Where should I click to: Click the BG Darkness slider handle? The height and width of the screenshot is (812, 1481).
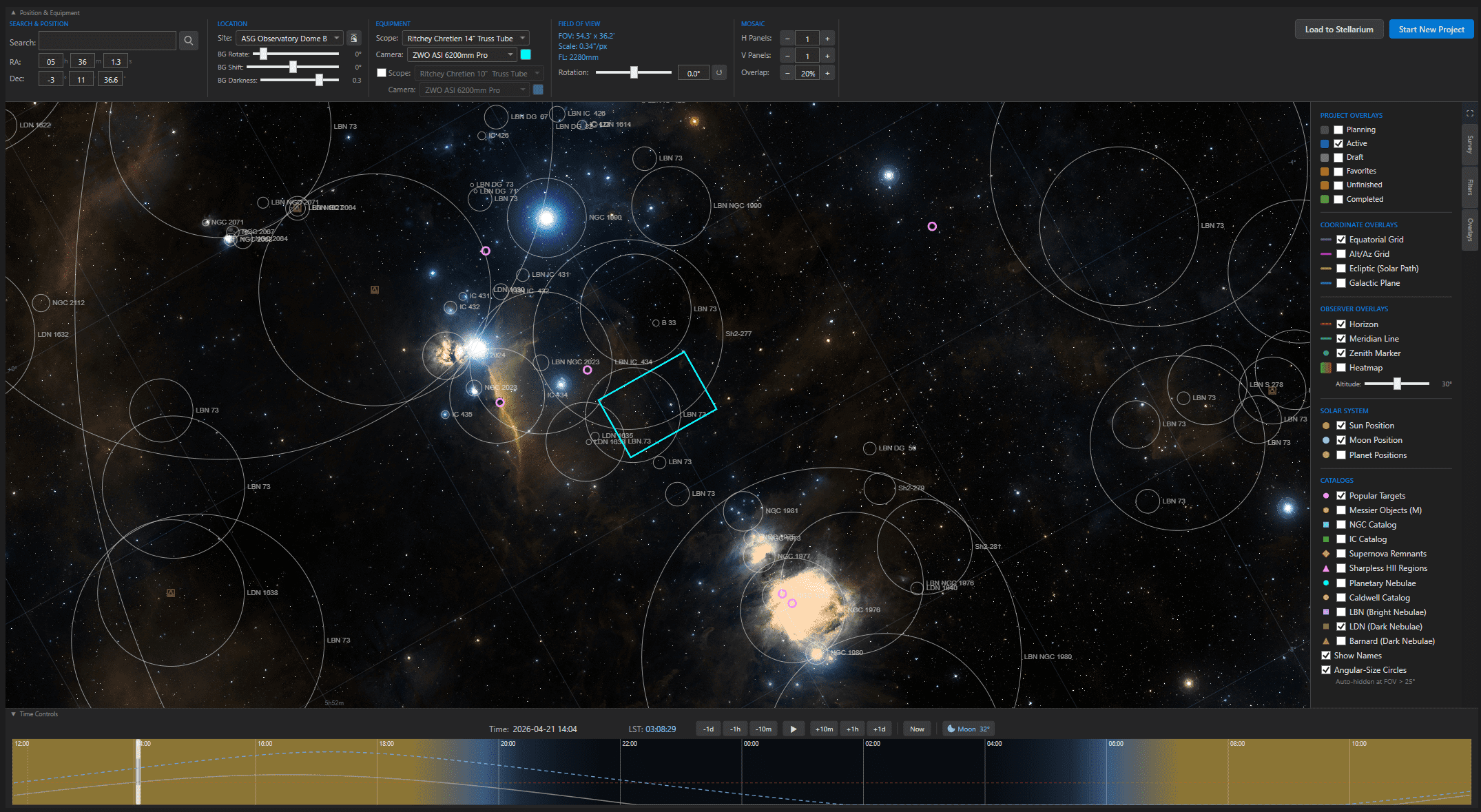click(x=319, y=81)
